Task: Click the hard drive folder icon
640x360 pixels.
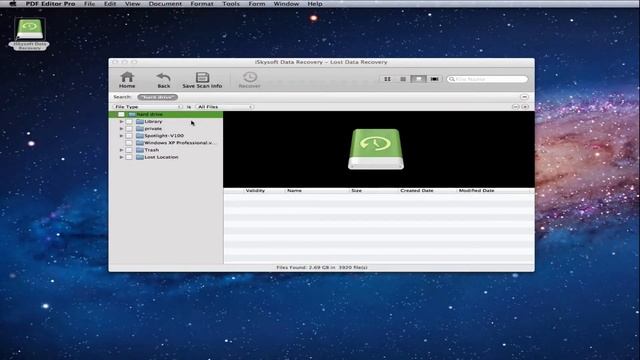Action: (132, 114)
